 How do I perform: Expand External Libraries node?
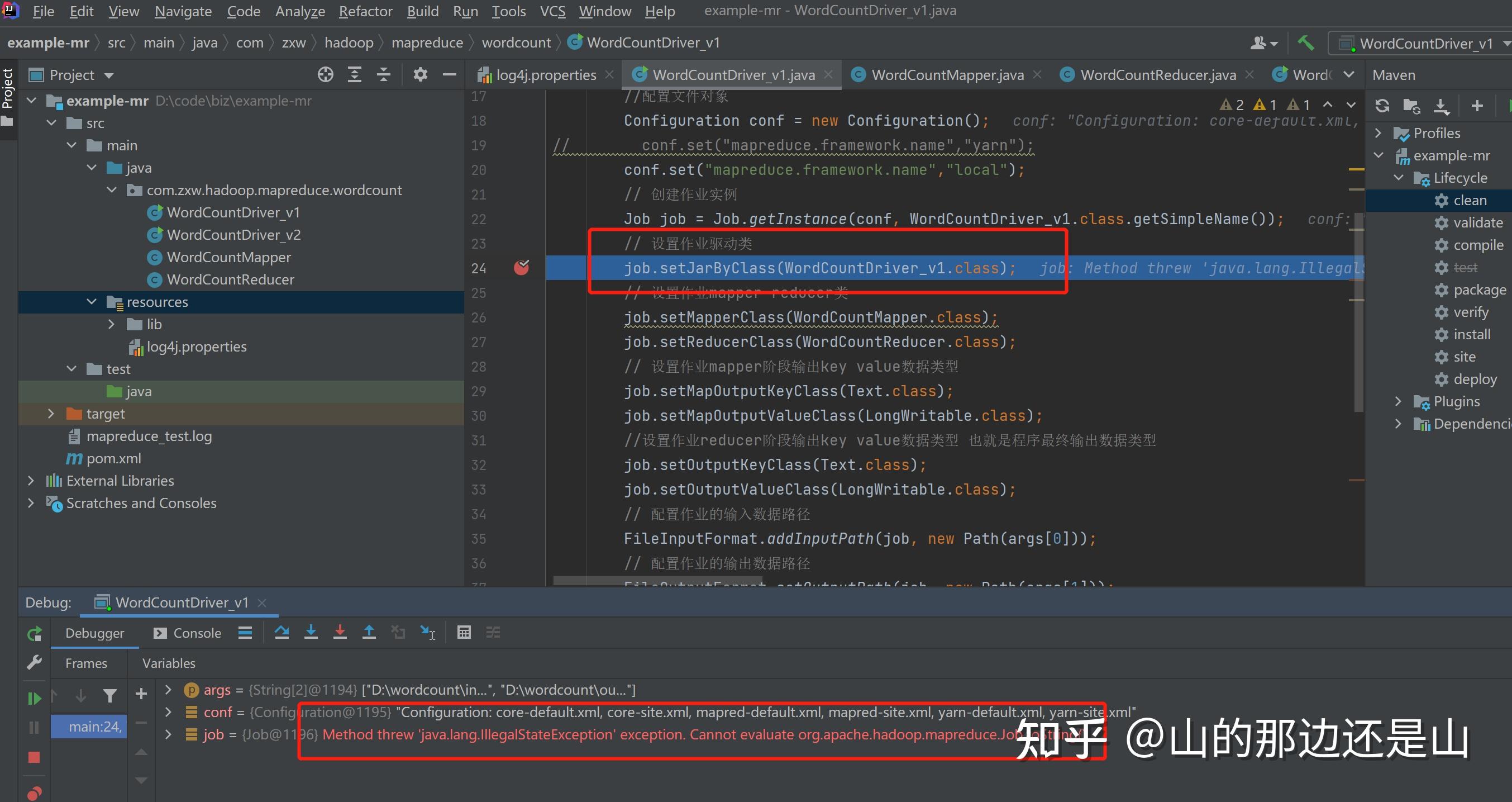31,481
